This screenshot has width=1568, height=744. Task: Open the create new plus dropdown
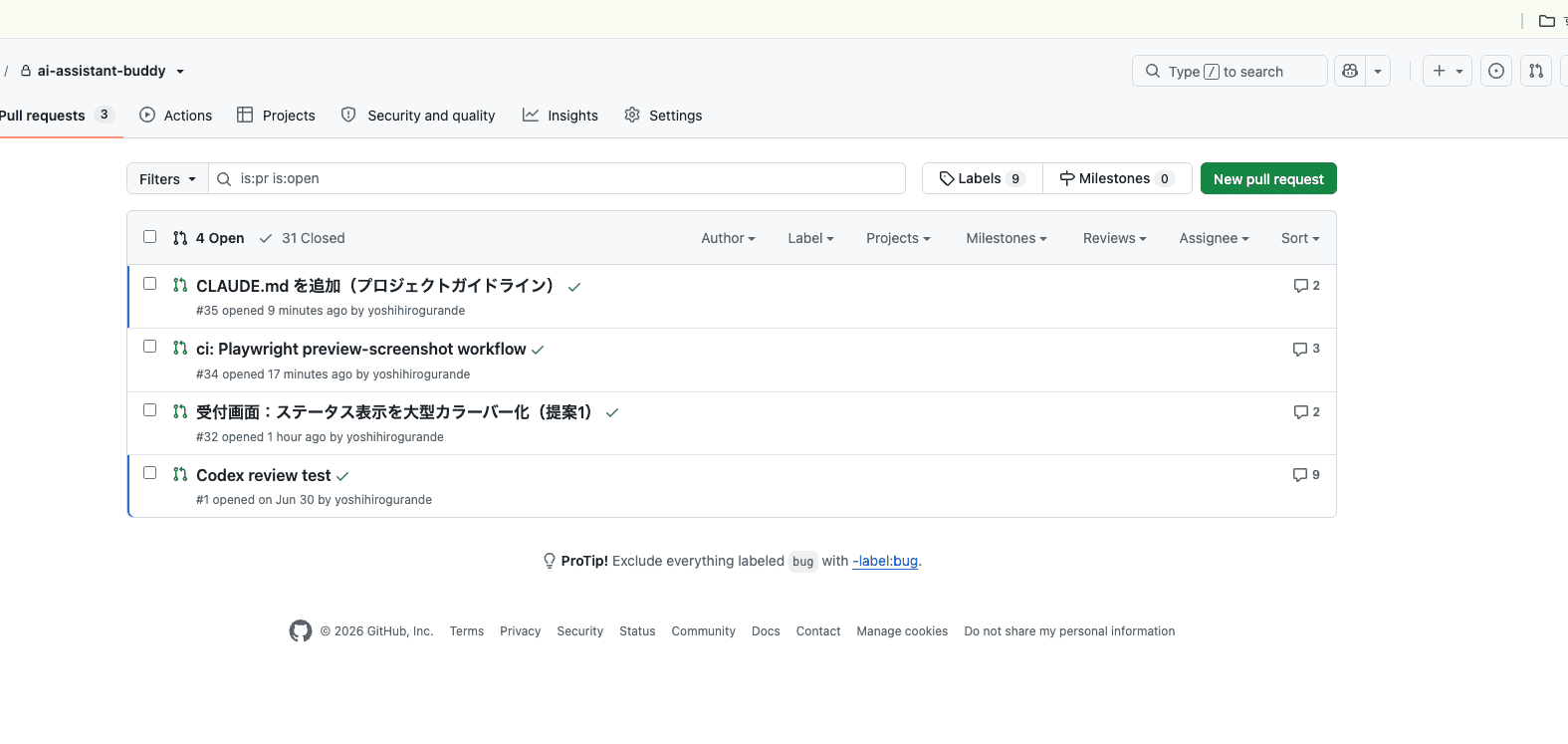[x=1448, y=71]
